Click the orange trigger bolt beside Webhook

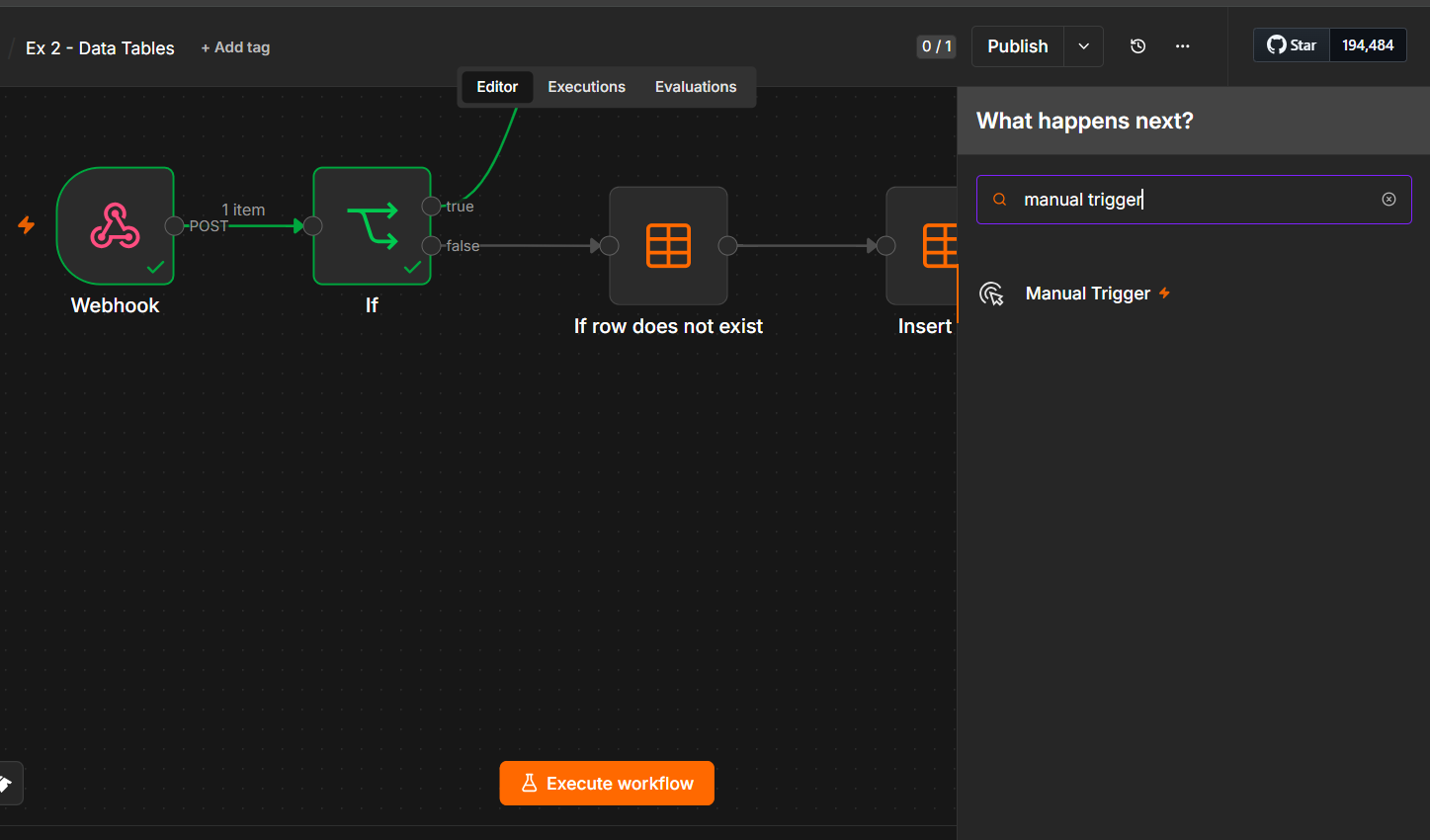[27, 225]
